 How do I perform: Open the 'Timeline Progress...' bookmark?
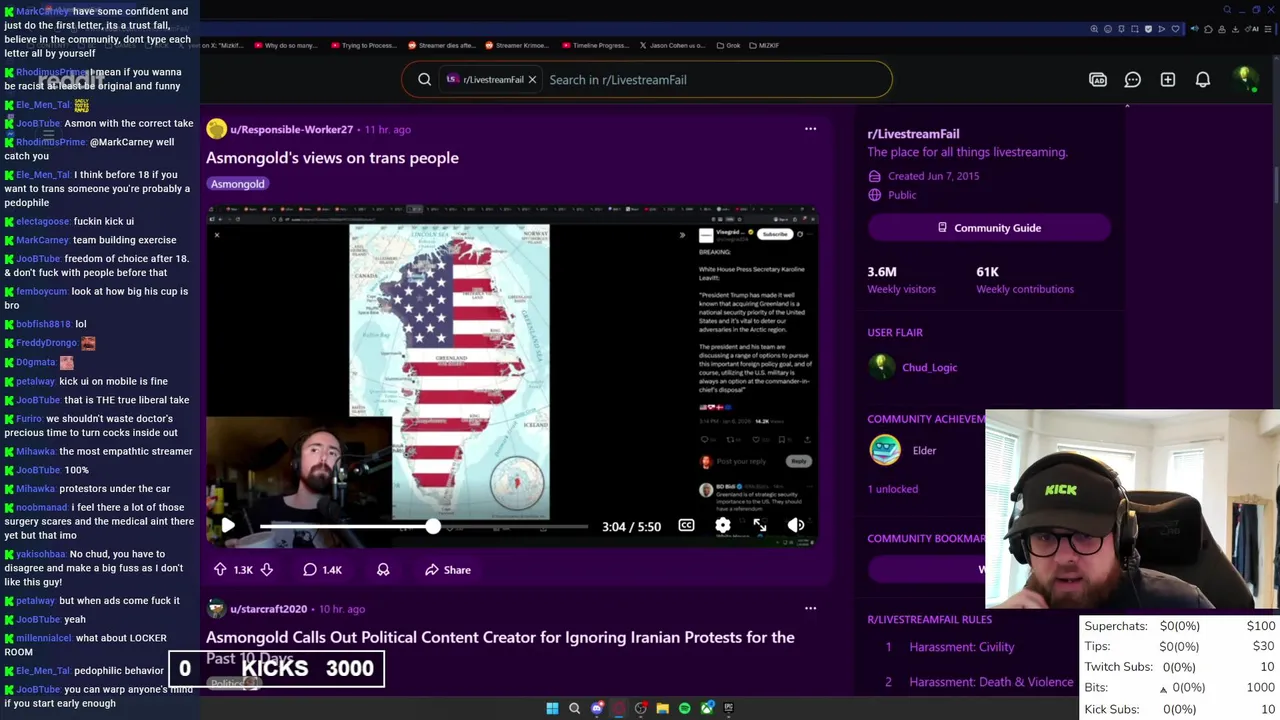[x=596, y=45]
